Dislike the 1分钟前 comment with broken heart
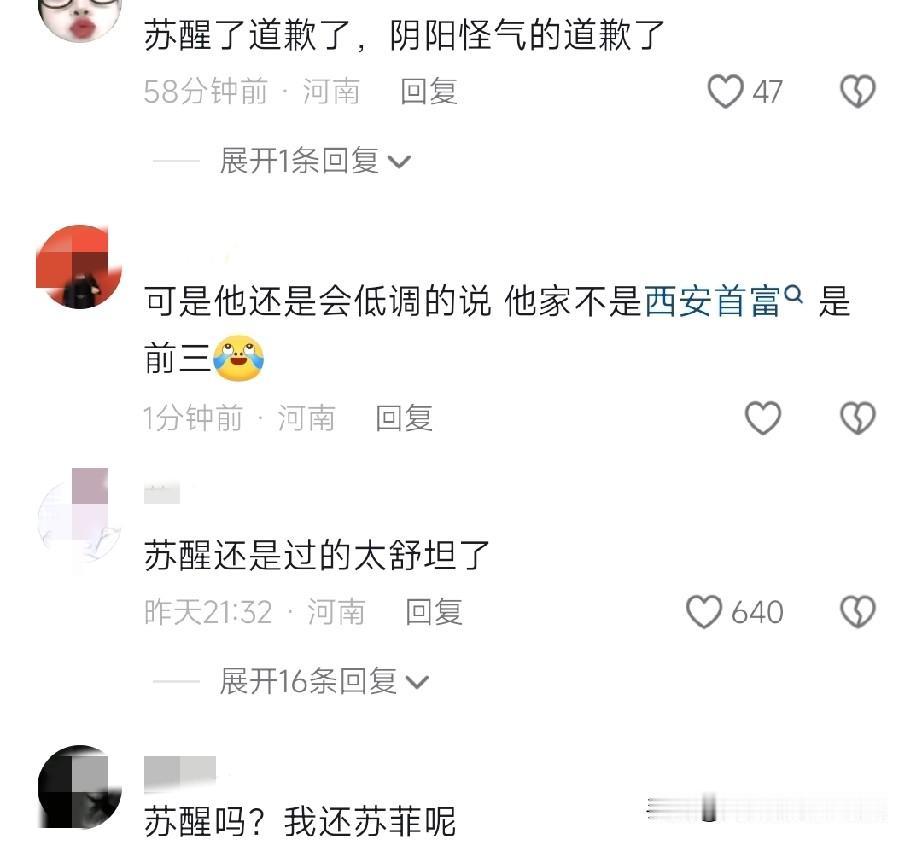This screenshot has width=909, height=841. (858, 417)
